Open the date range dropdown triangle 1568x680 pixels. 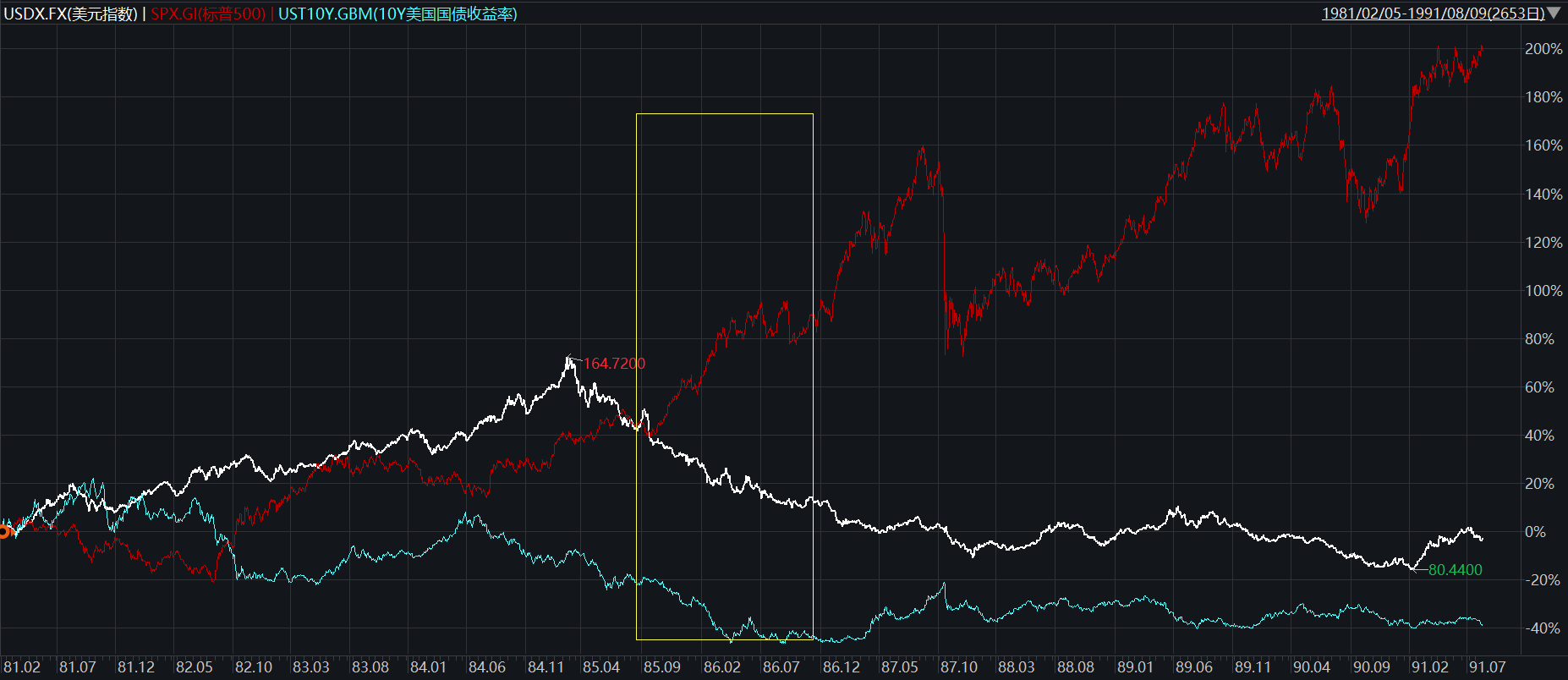pos(1554,14)
